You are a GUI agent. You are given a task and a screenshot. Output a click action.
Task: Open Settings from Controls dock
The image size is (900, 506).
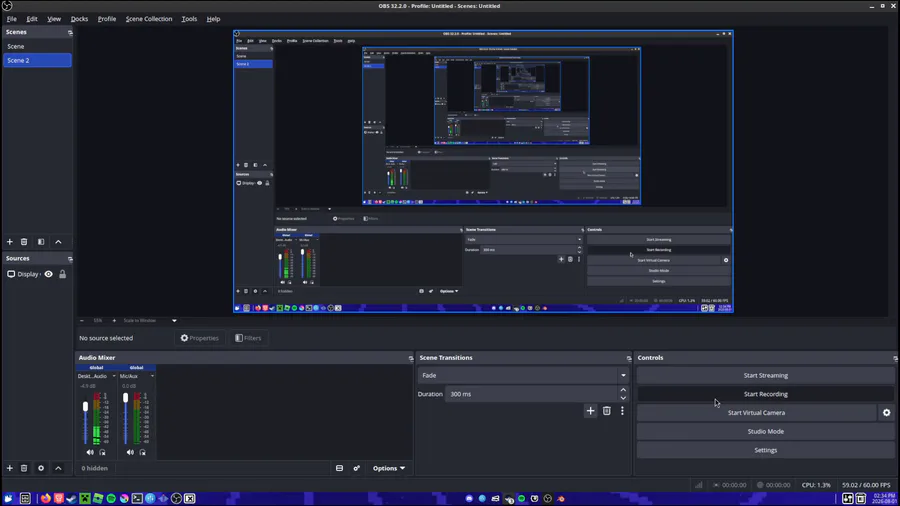[766, 450]
